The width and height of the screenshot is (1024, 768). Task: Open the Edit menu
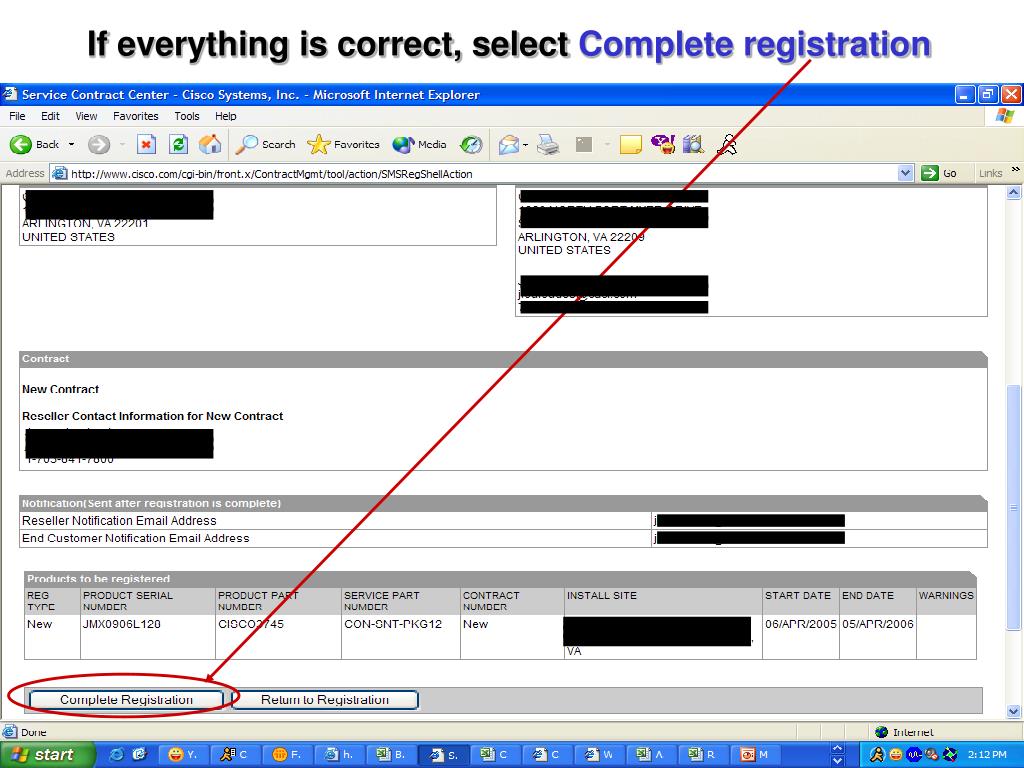[x=50, y=116]
